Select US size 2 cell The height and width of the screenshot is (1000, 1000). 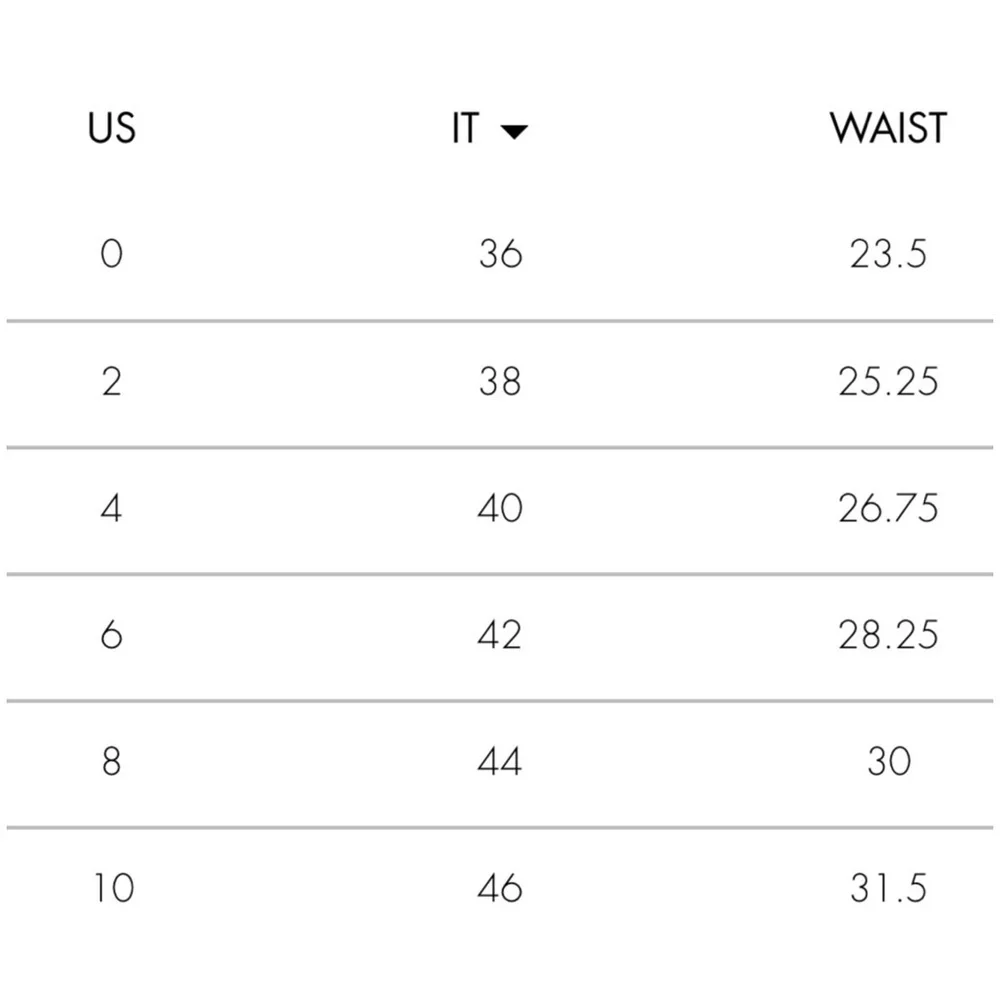(112, 381)
